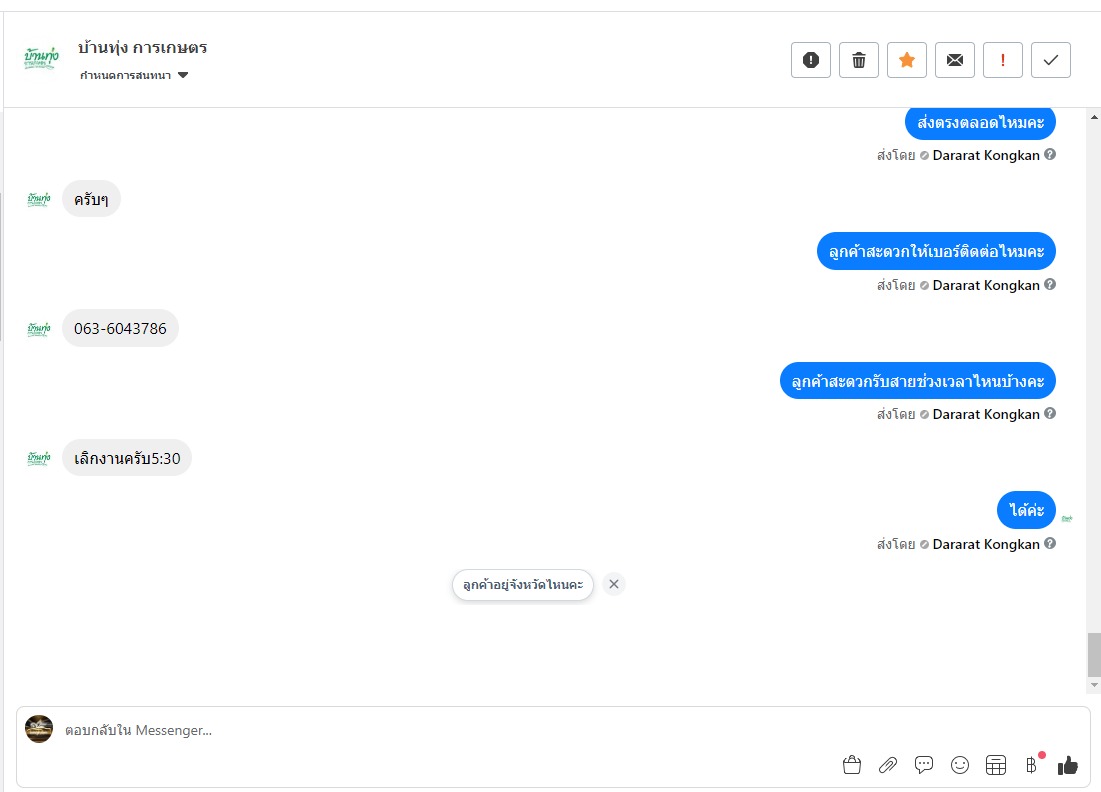Open saved replies speech bubble icon

tap(924, 765)
